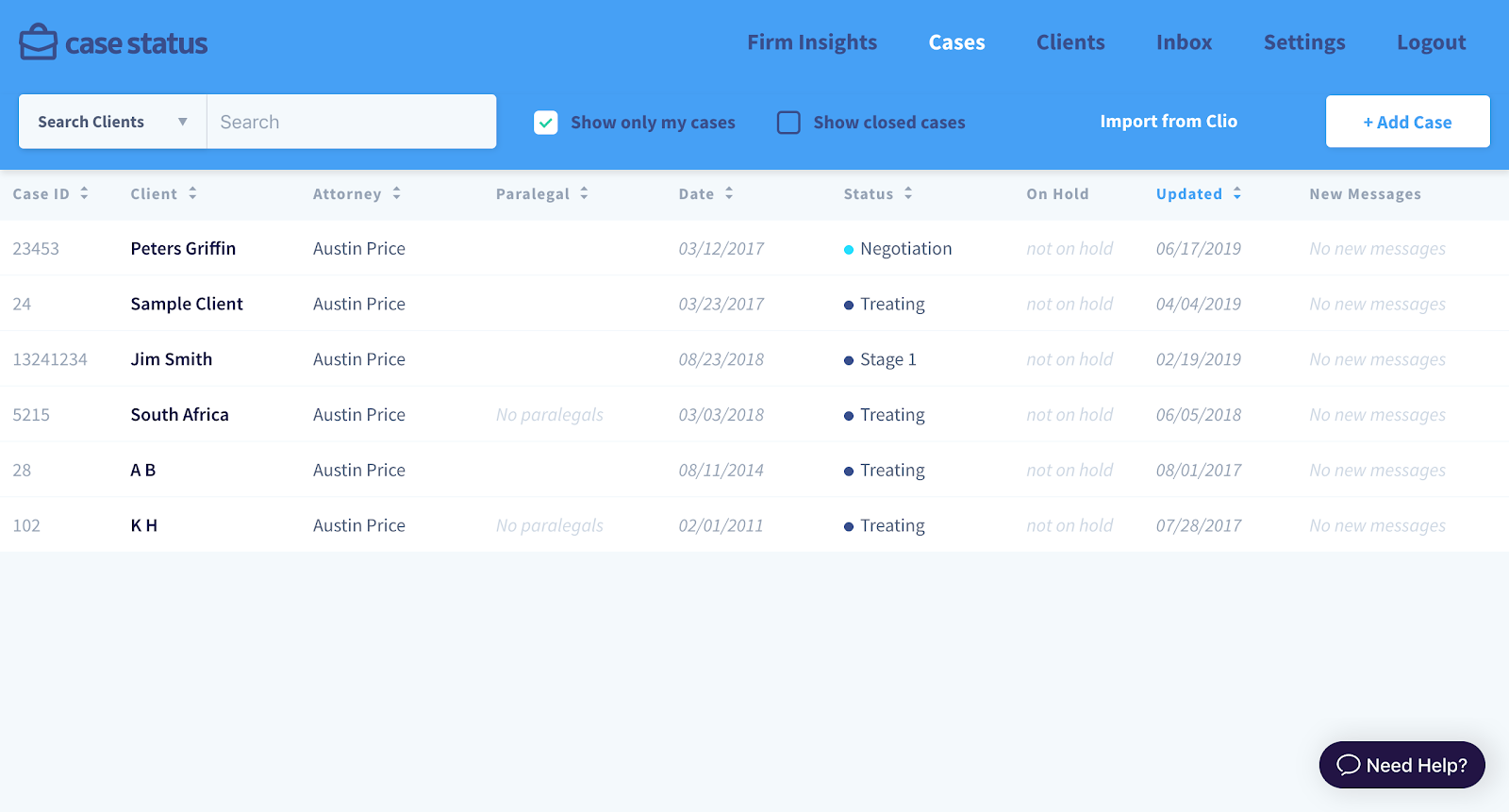
Task: Sort cases by Status column arrows
Action: (x=908, y=193)
